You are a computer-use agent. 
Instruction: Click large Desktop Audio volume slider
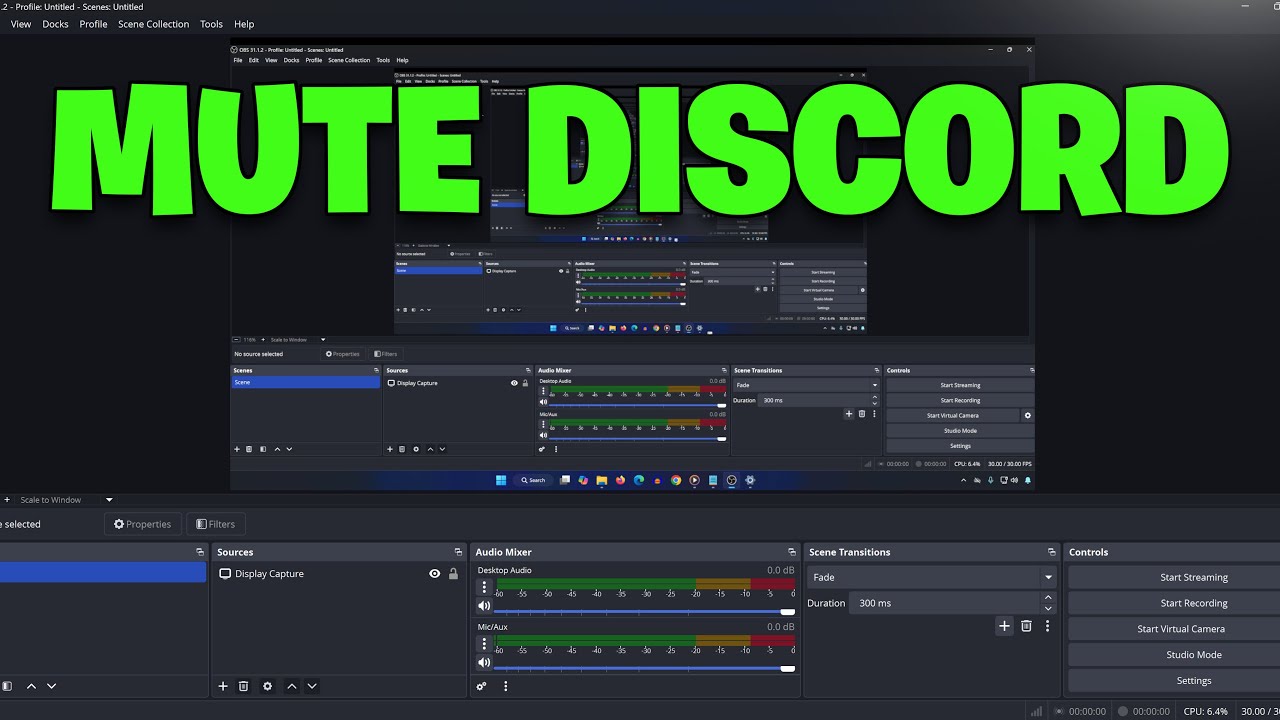point(644,611)
